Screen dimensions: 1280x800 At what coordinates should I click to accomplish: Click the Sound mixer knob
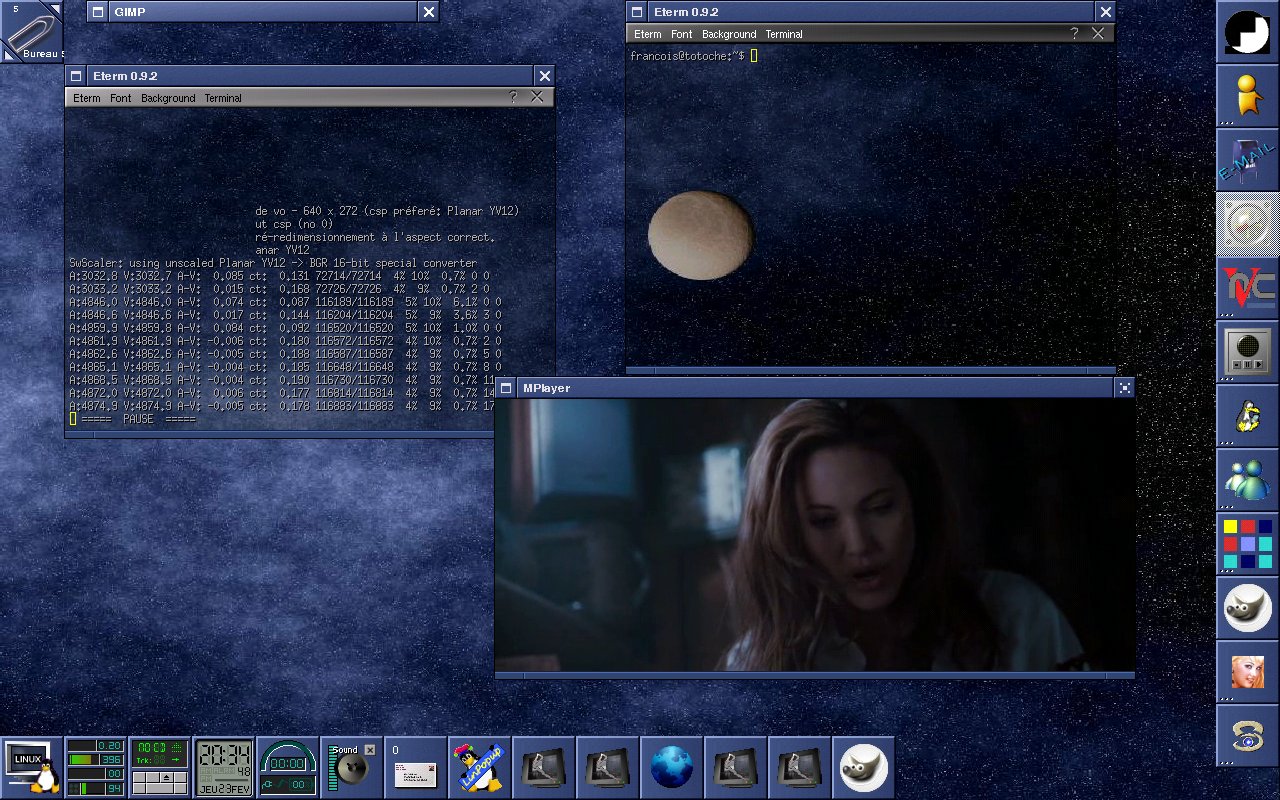tap(354, 771)
